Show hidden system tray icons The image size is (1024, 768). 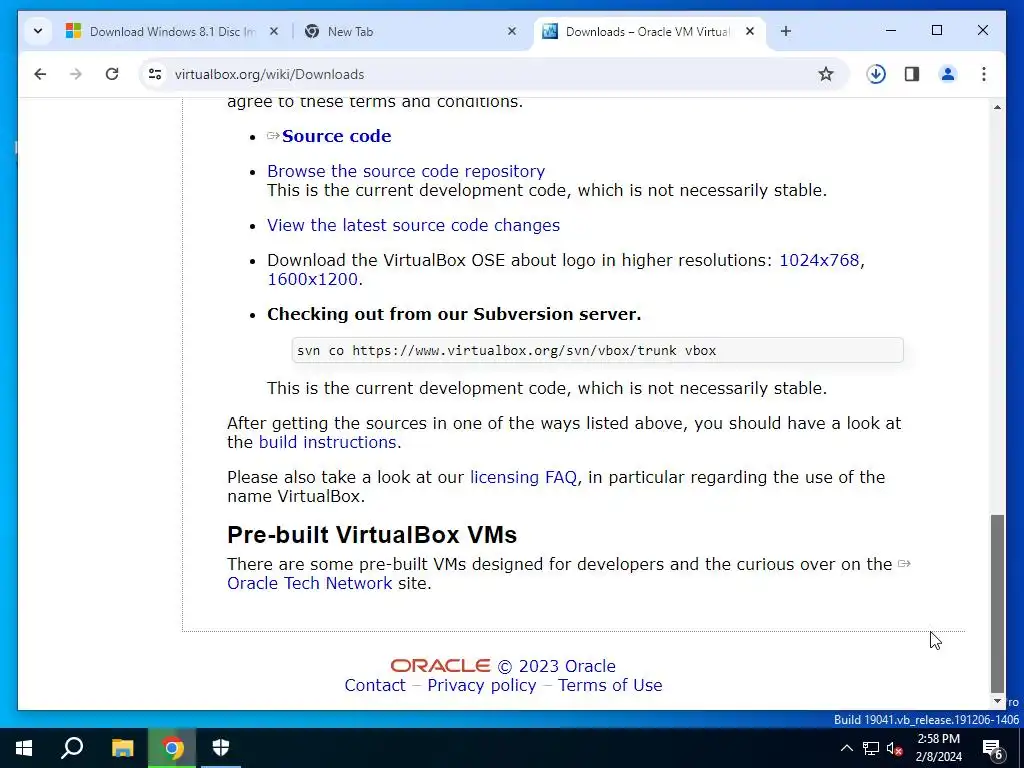click(x=846, y=748)
